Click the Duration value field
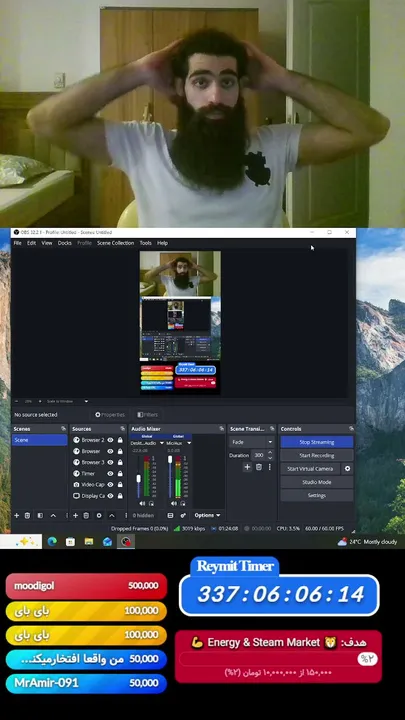 click(258, 456)
